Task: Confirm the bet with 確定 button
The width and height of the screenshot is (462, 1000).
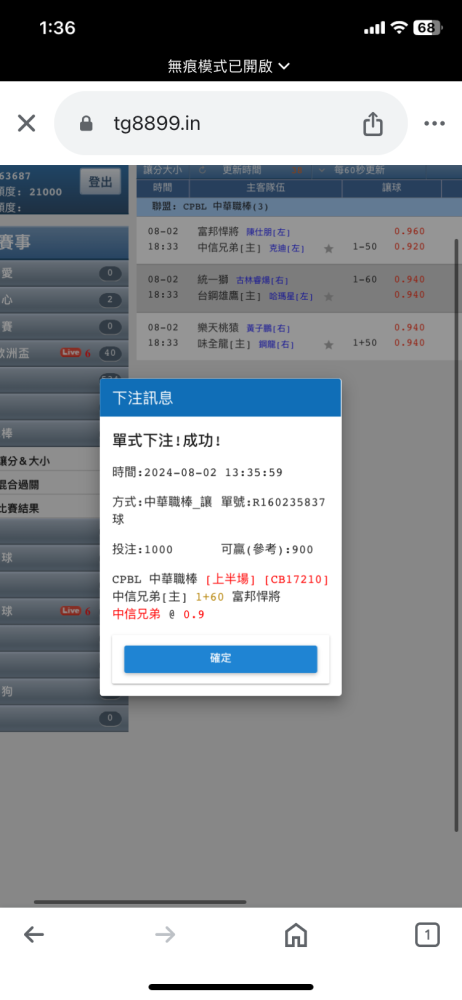Action: pos(221,659)
